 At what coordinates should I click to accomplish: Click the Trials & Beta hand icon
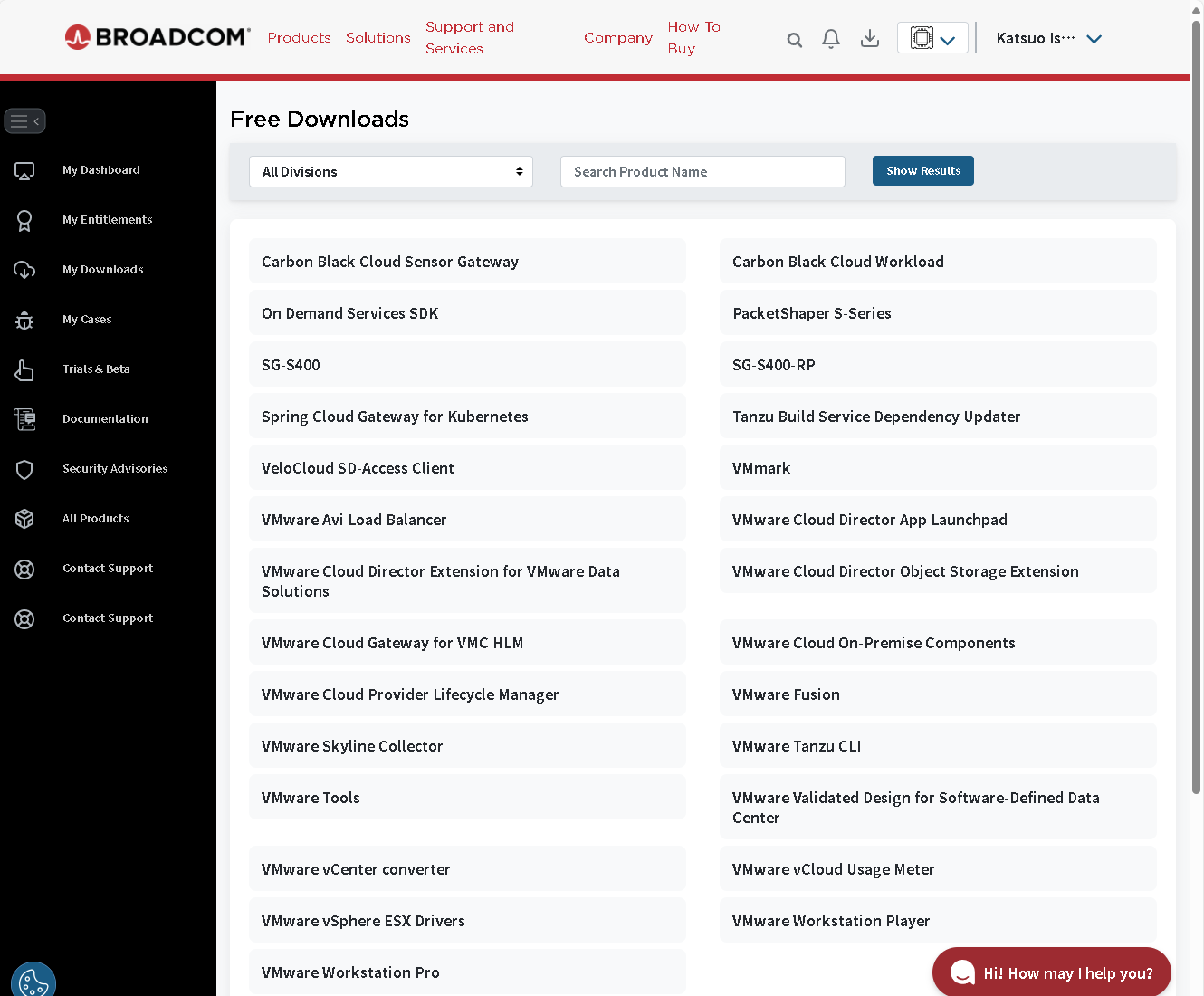pos(24,369)
